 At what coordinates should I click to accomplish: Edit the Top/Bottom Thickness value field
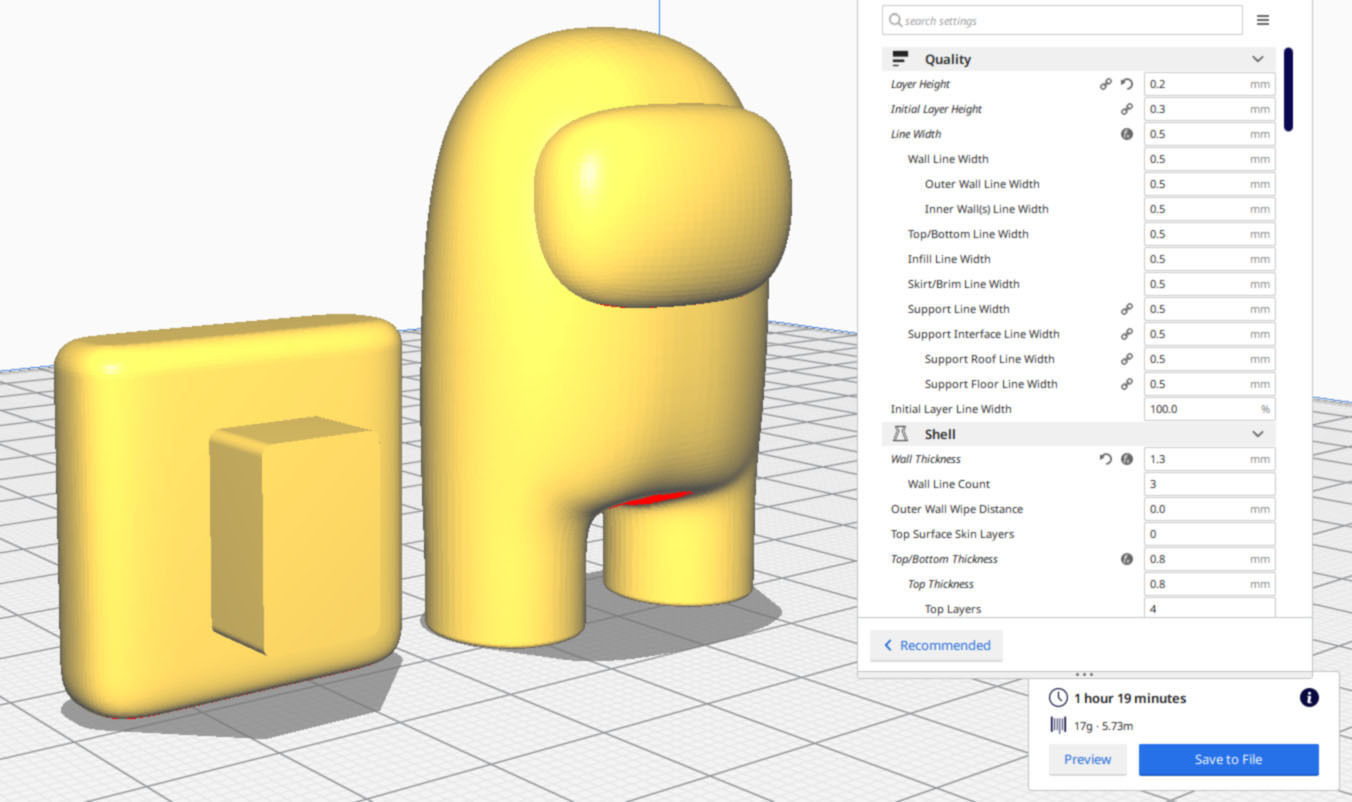1209,559
